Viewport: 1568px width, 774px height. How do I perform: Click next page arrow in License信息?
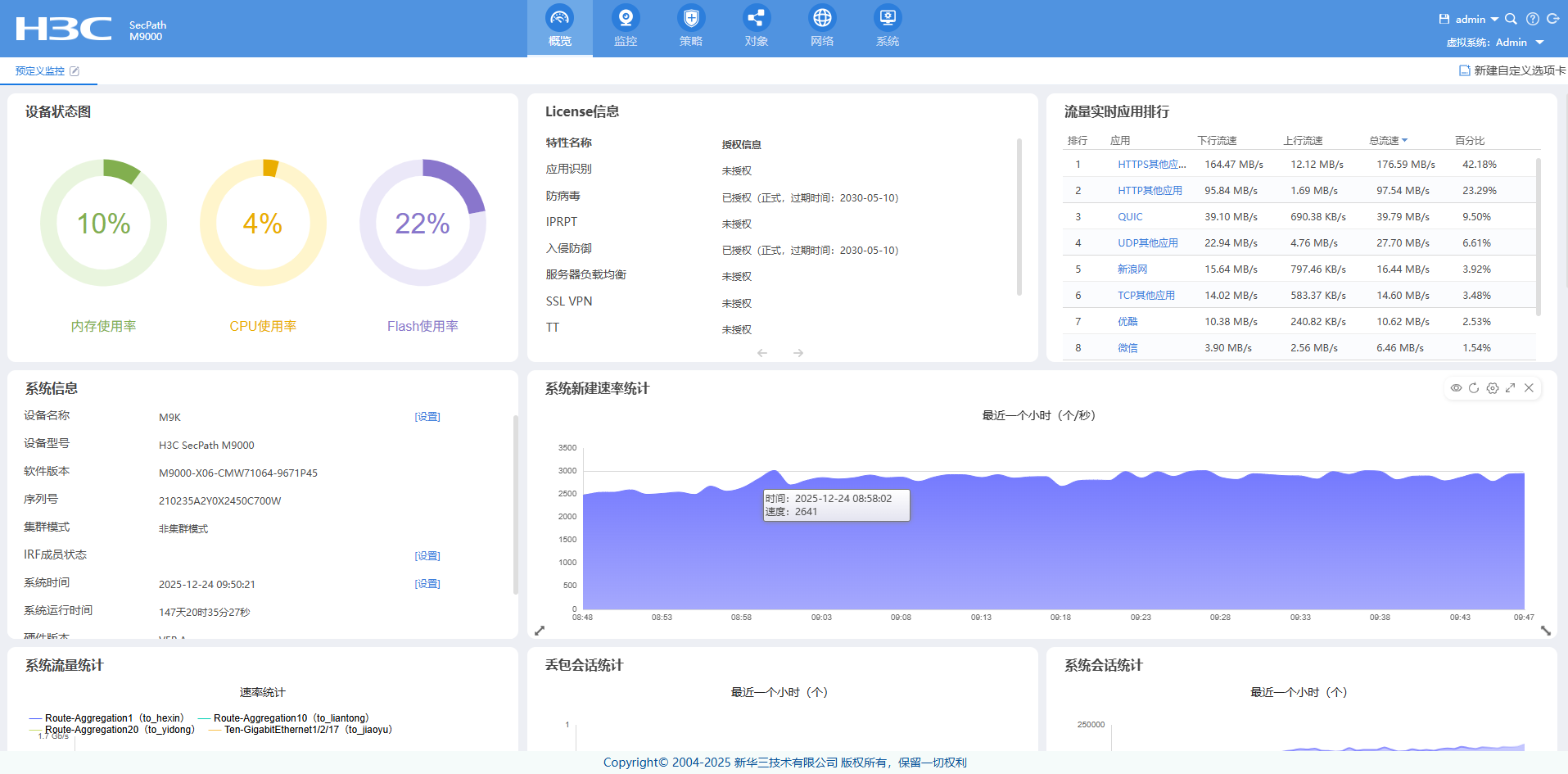click(x=798, y=353)
